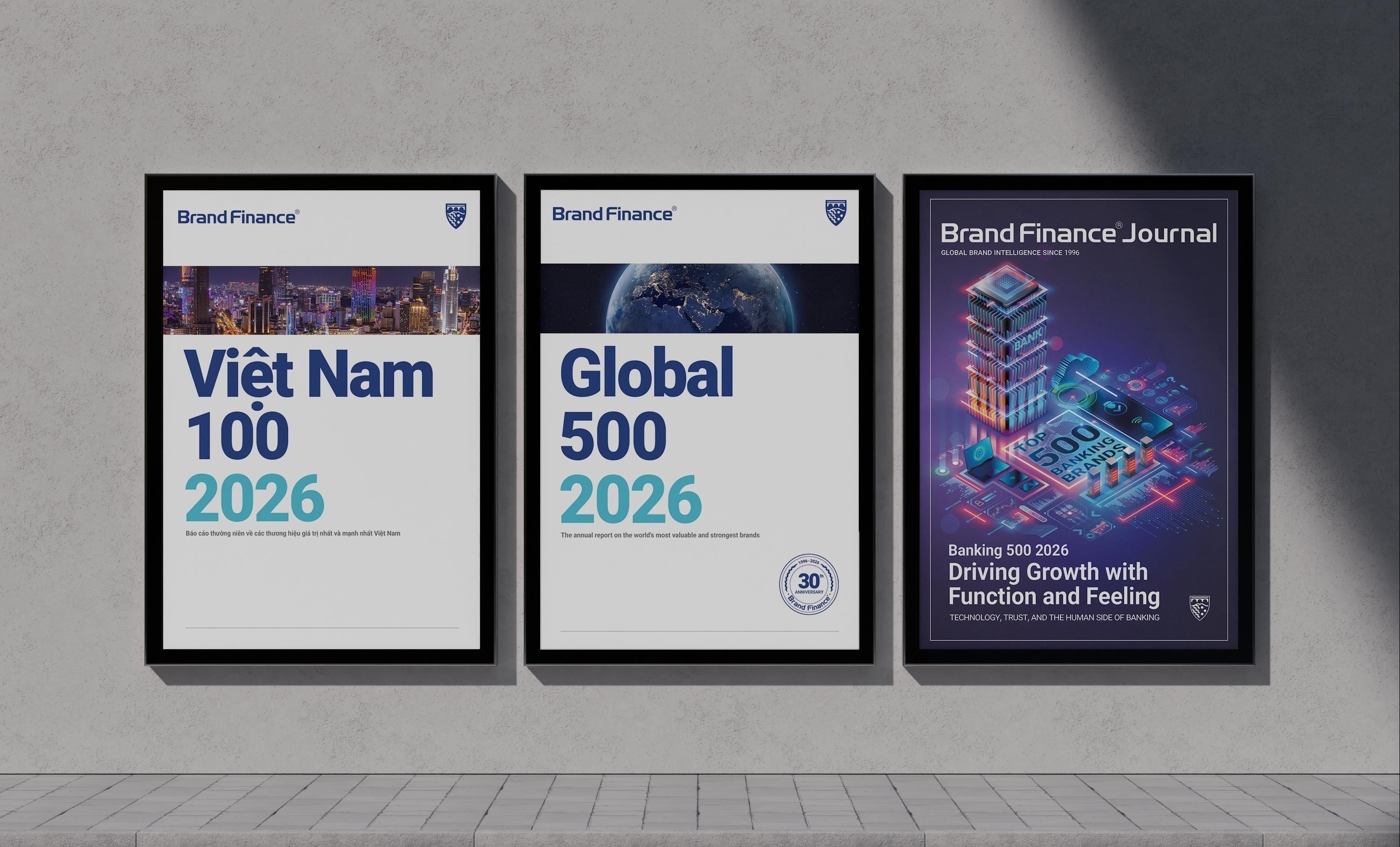
Task: Click "GLOBAL BRAND INTELLIGENCE SINCE 1996" tagline
Action: coord(1010,252)
